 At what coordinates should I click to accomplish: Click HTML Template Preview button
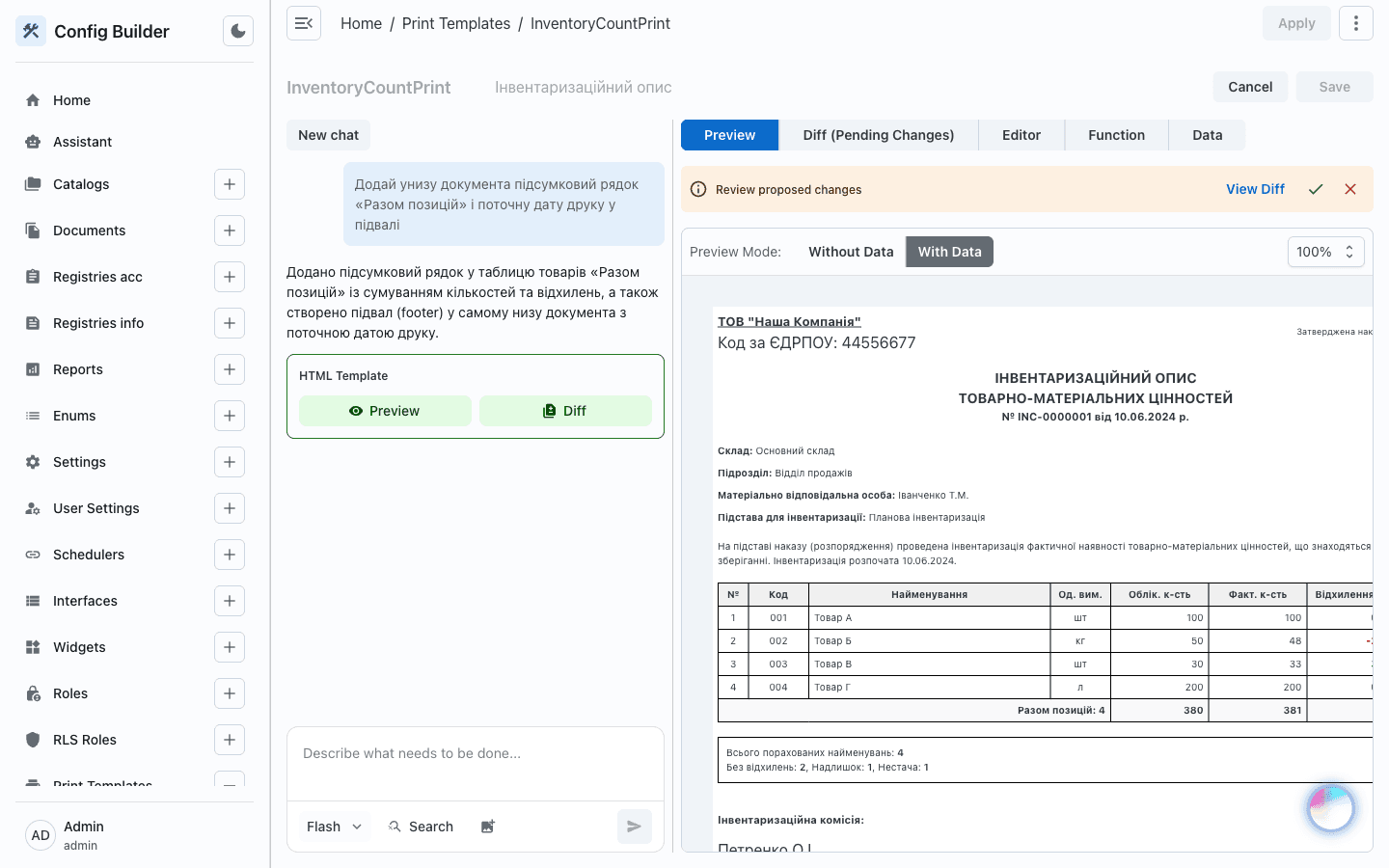(x=385, y=411)
